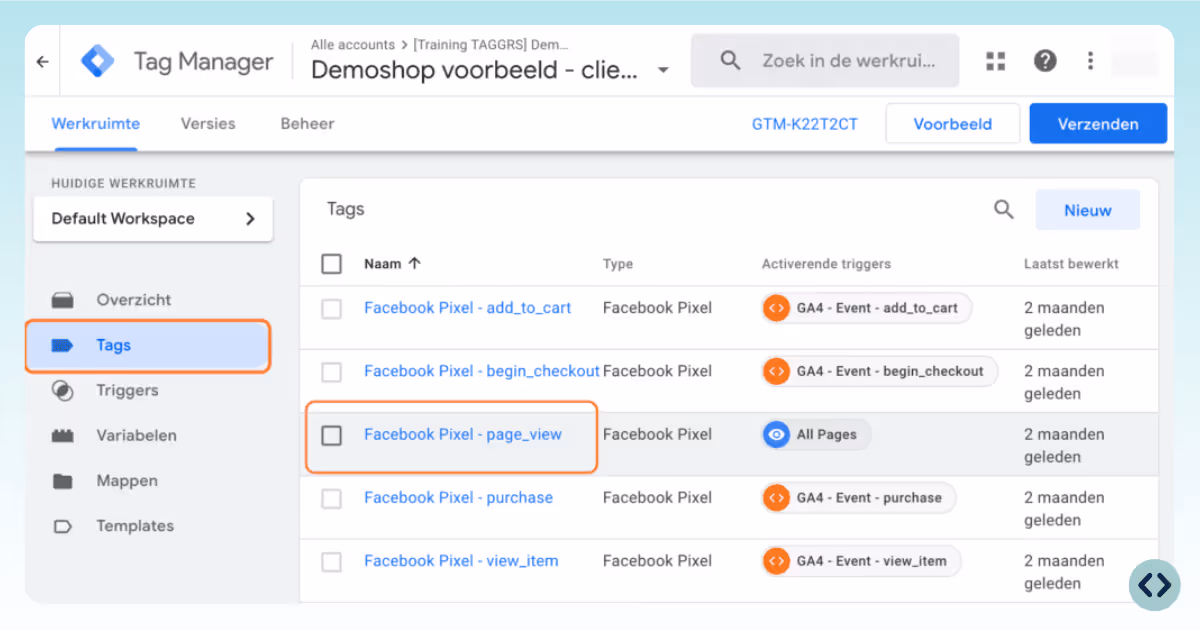Open the Google apps grid icon

click(x=995, y=61)
